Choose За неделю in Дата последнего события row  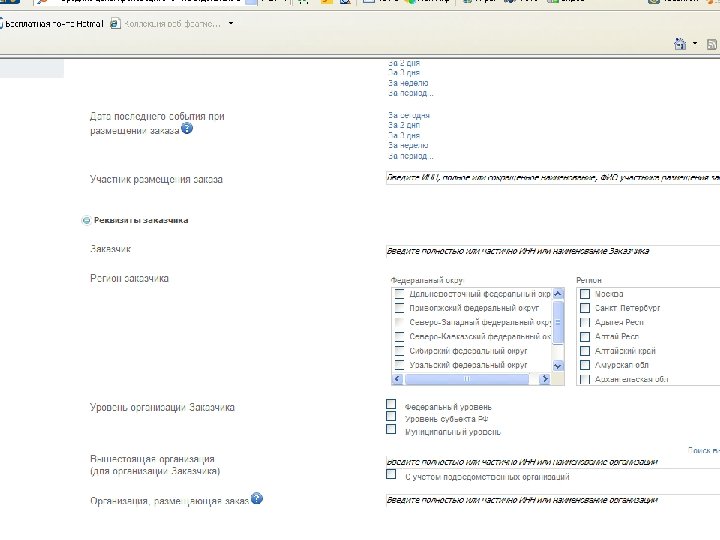[x=408, y=146]
